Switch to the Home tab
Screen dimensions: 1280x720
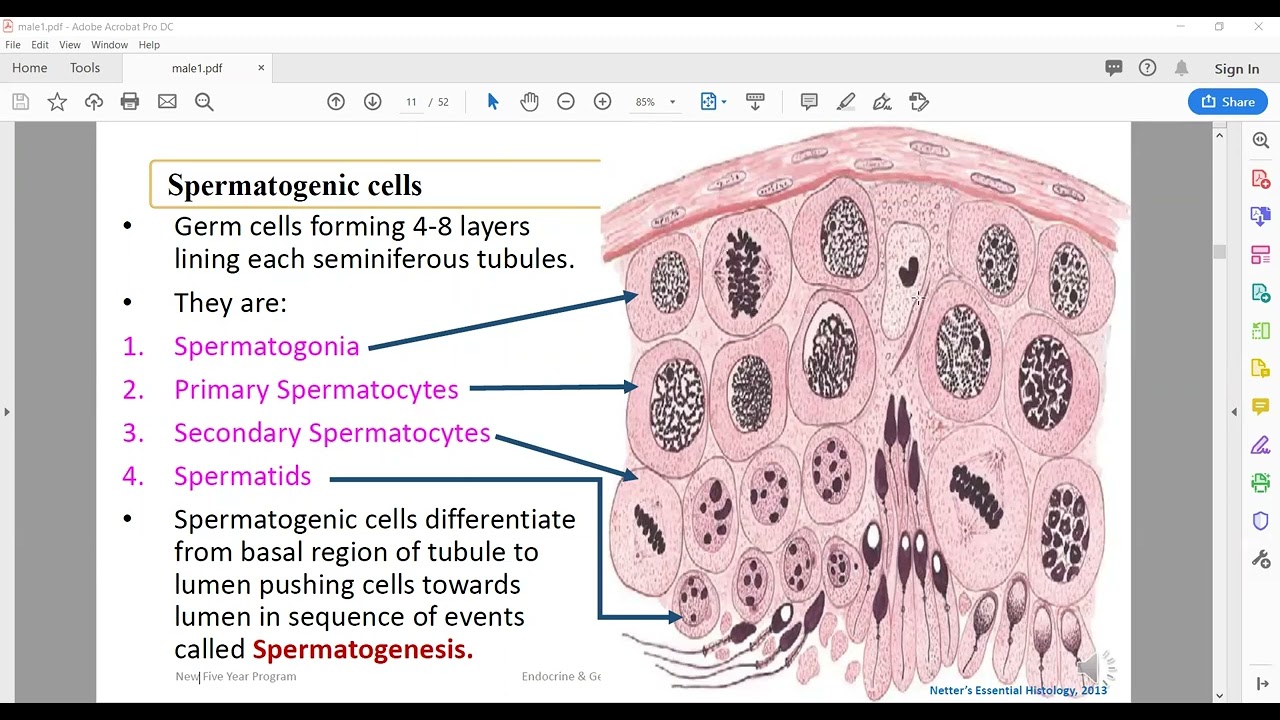click(30, 68)
